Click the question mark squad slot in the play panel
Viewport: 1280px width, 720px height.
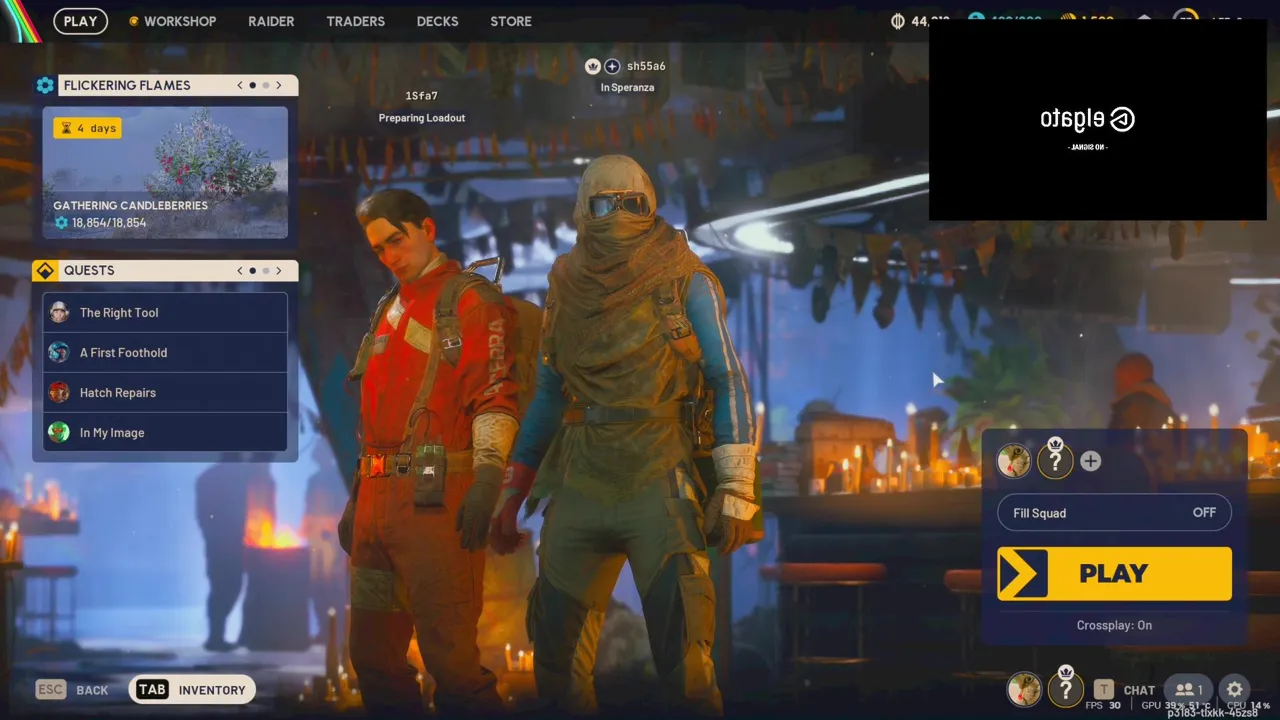click(1055, 459)
